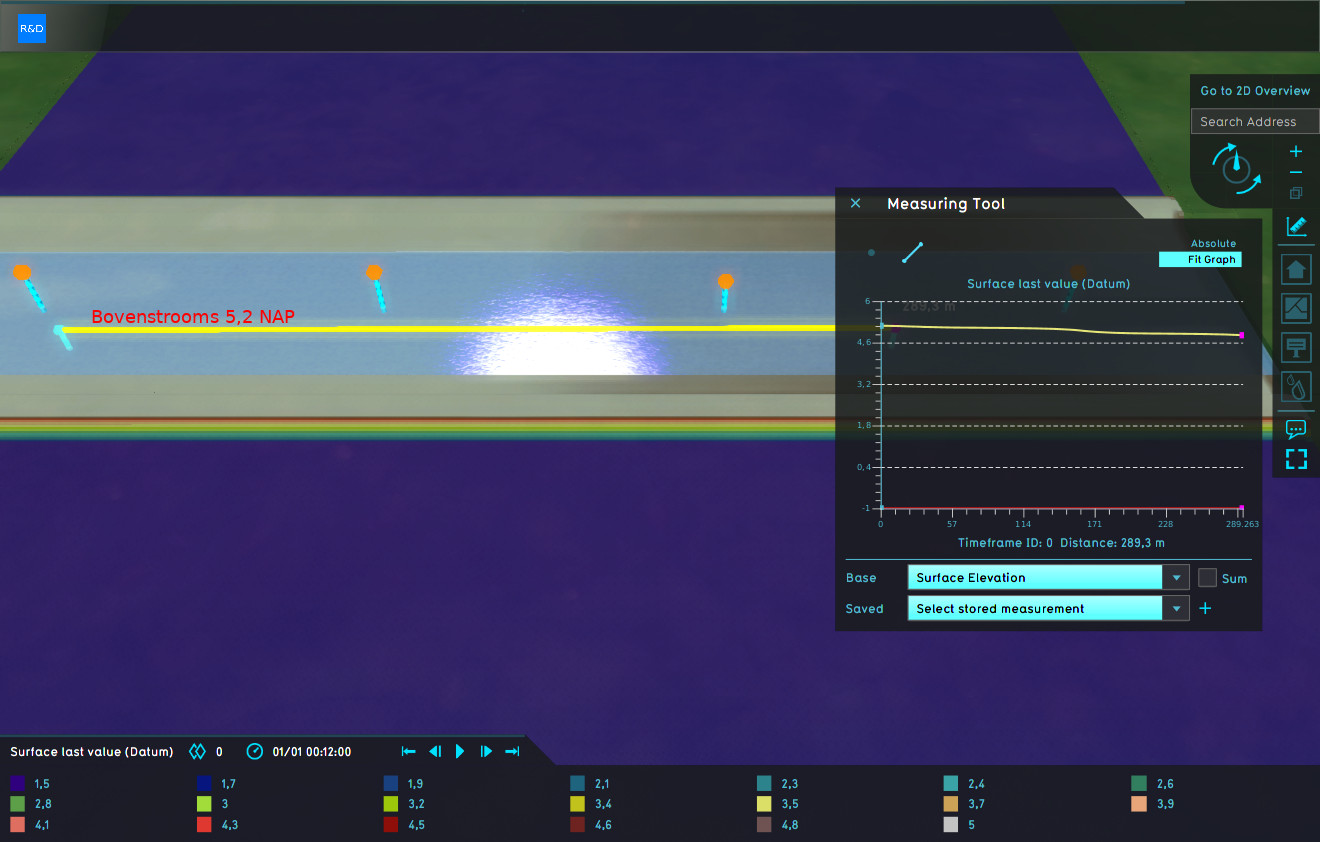Zoom in with the plus icon
1320x842 pixels.
pyautogui.click(x=1296, y=152)
